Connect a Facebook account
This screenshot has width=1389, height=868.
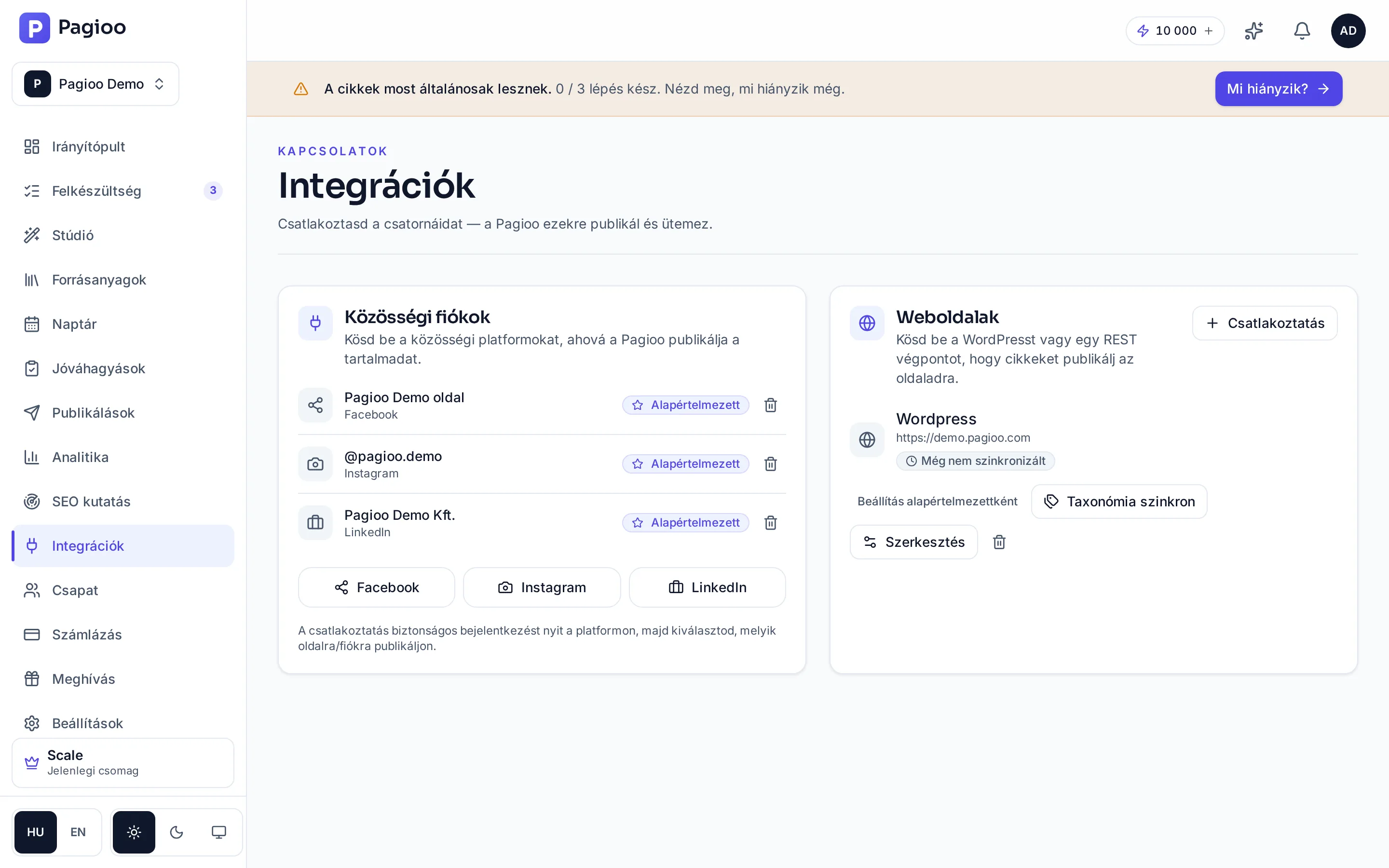377,587
